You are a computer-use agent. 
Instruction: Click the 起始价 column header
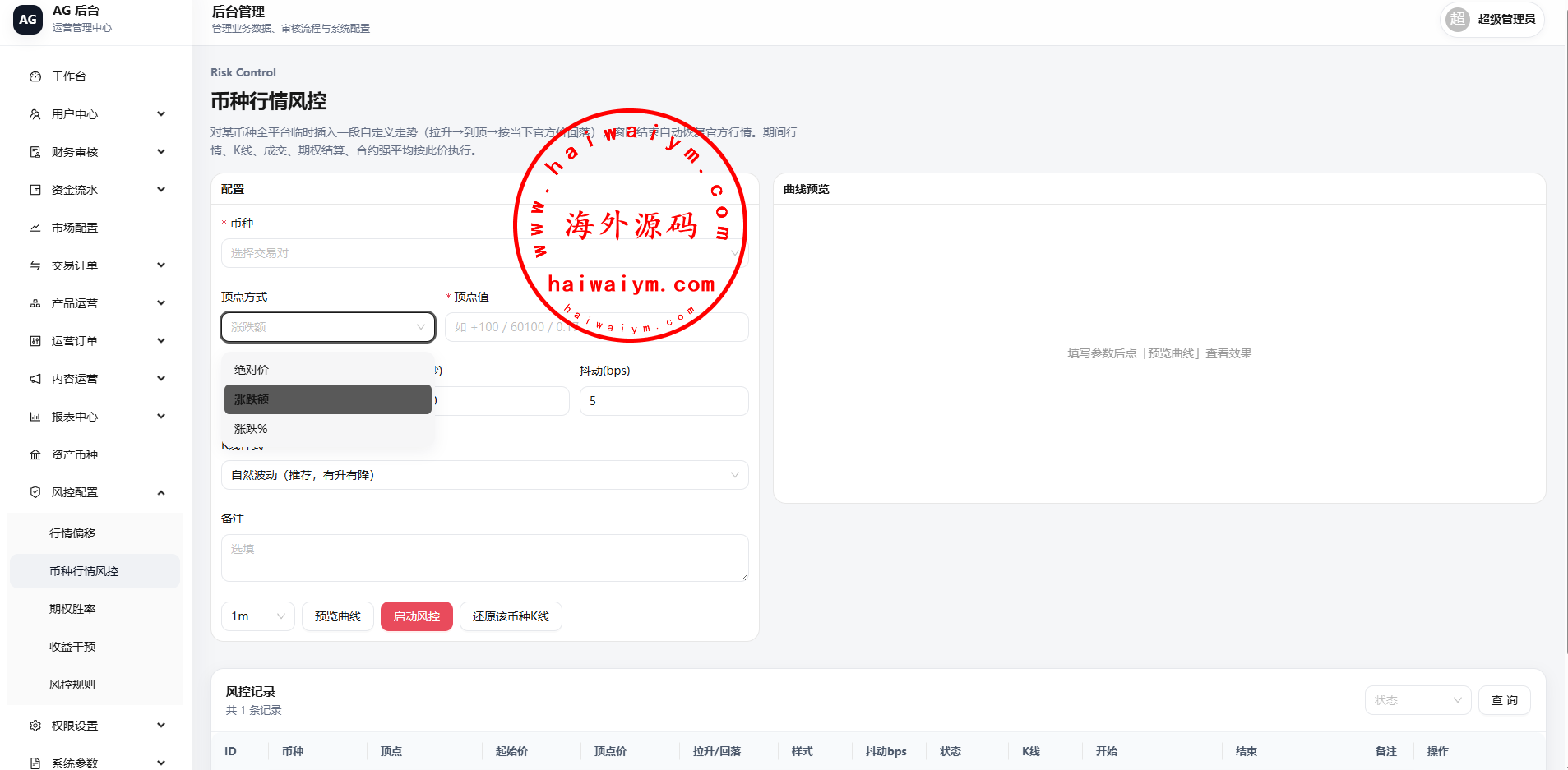511,751
